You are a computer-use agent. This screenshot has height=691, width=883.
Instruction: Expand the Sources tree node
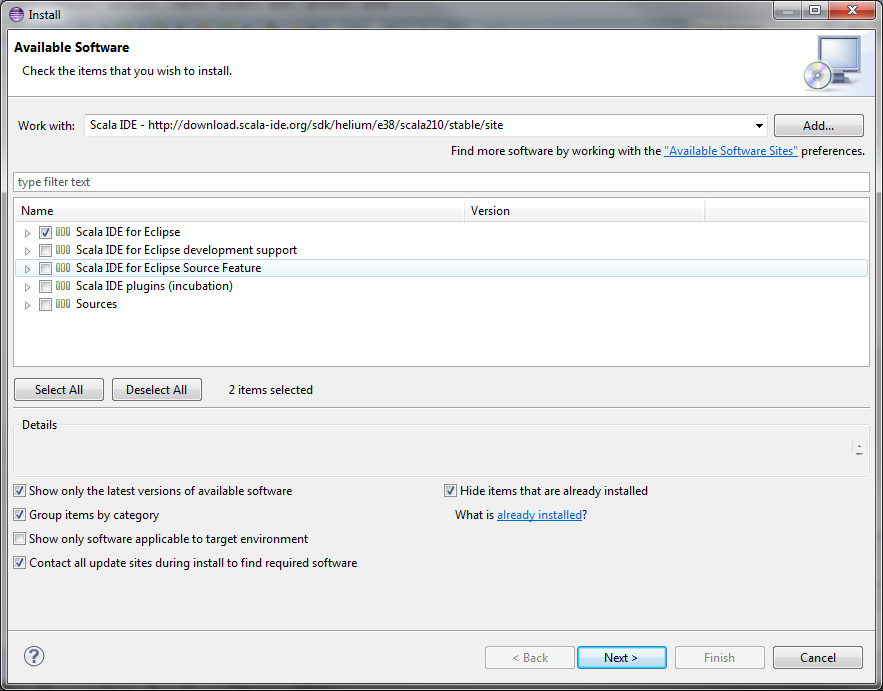[x=27, y=305]
